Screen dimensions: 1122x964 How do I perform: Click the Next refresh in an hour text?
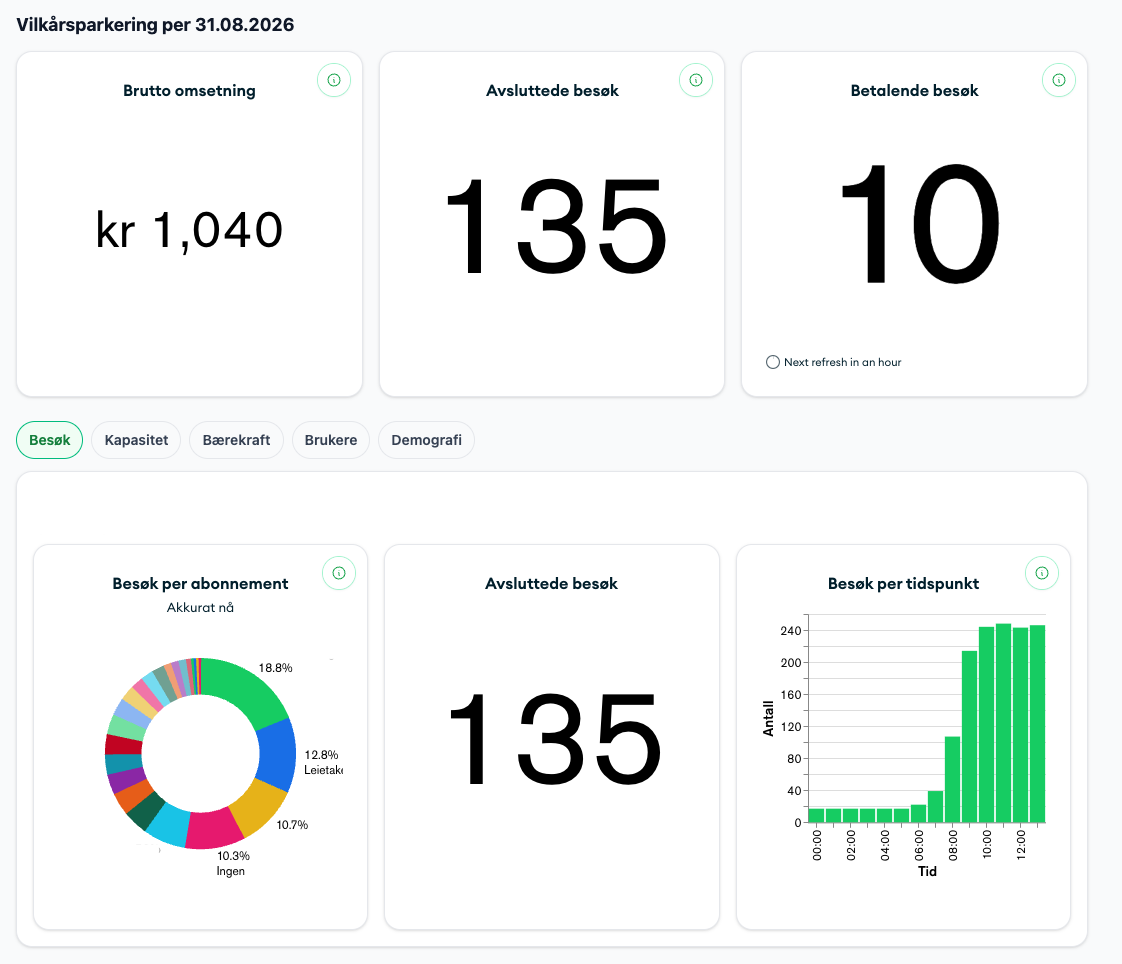842,362
